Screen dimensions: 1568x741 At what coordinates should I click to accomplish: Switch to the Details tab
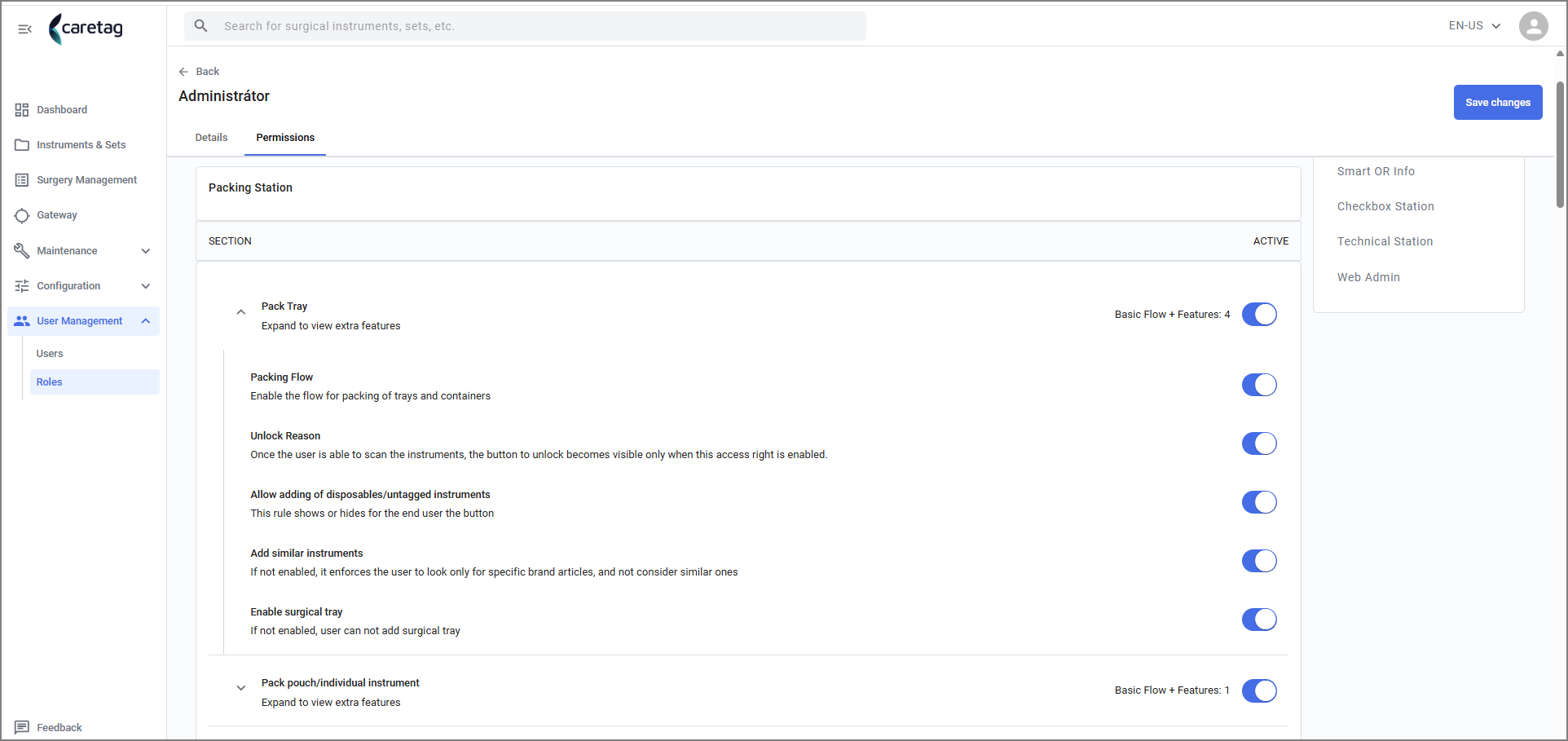(x=211, y=138)
